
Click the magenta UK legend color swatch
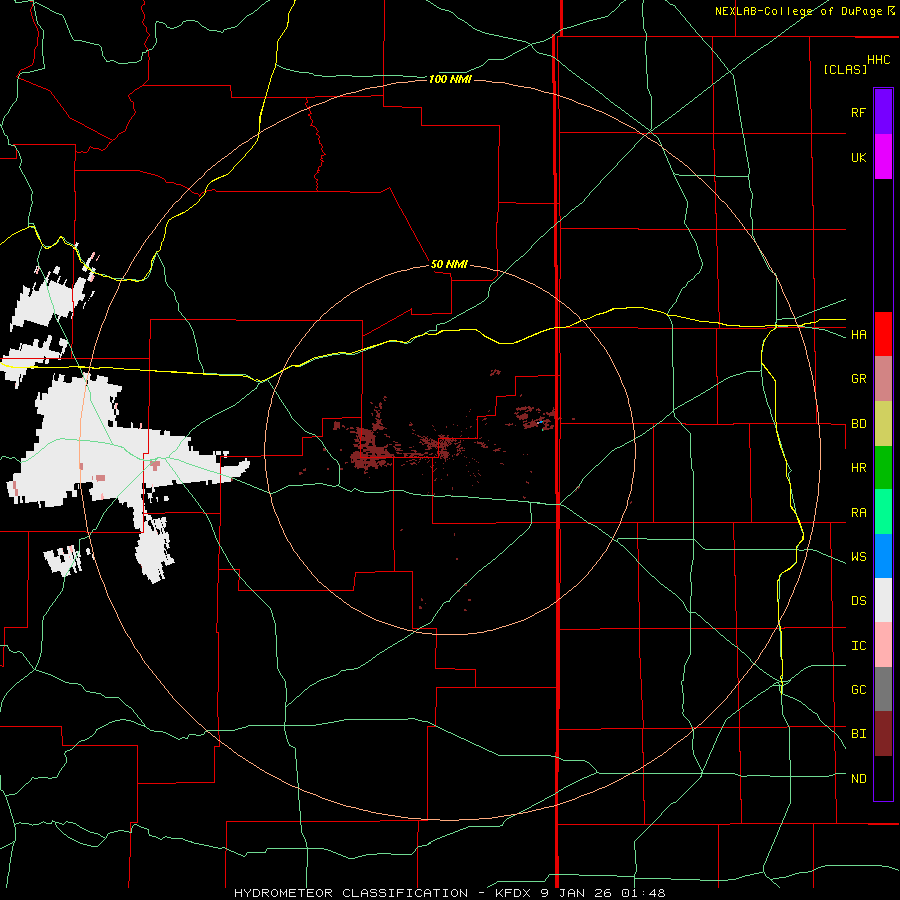883,157
